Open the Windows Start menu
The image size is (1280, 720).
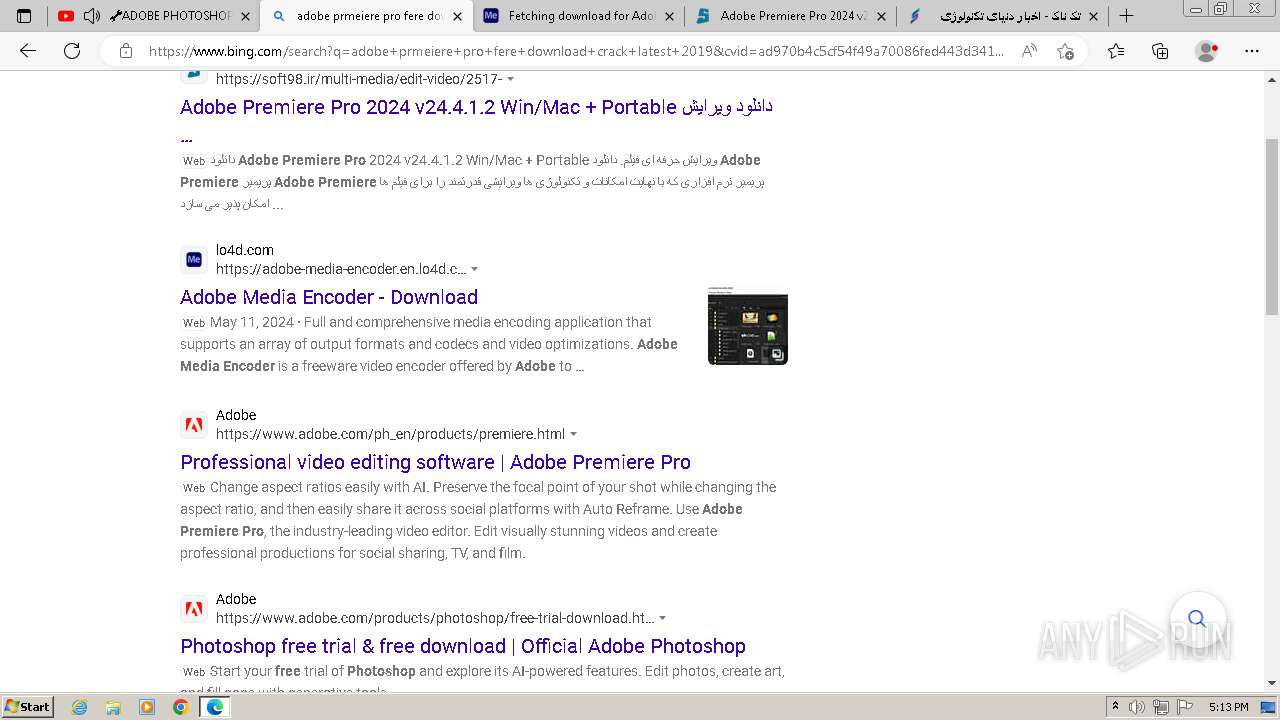[28, 707]
